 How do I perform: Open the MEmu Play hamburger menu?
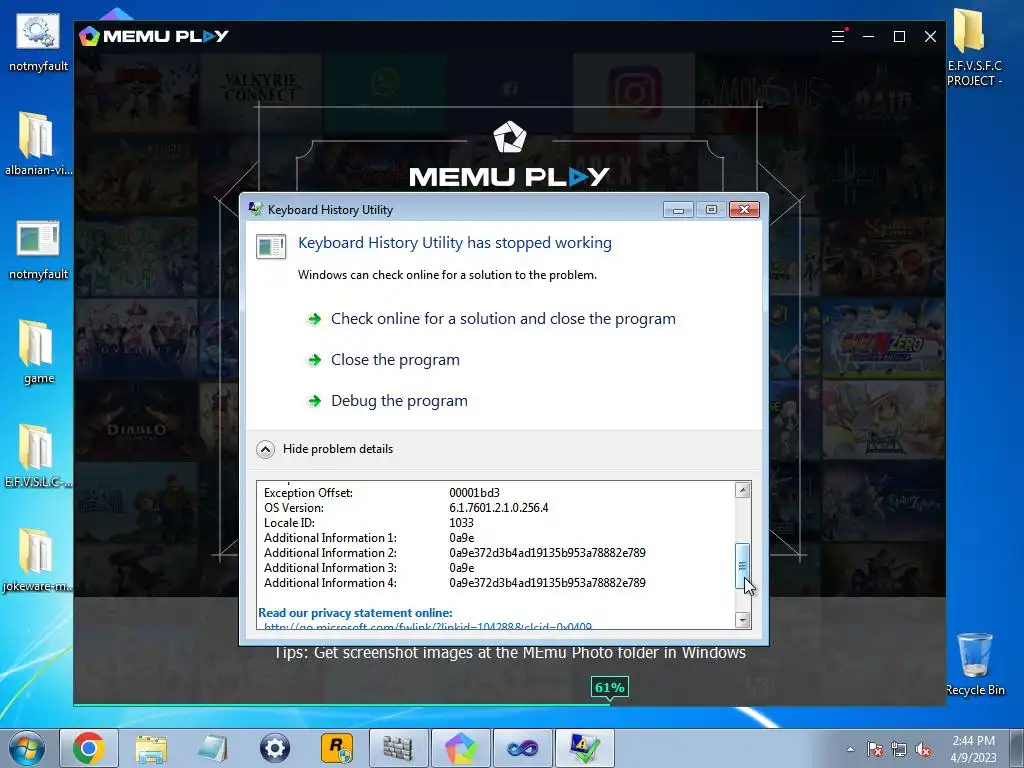coord(839,37)
